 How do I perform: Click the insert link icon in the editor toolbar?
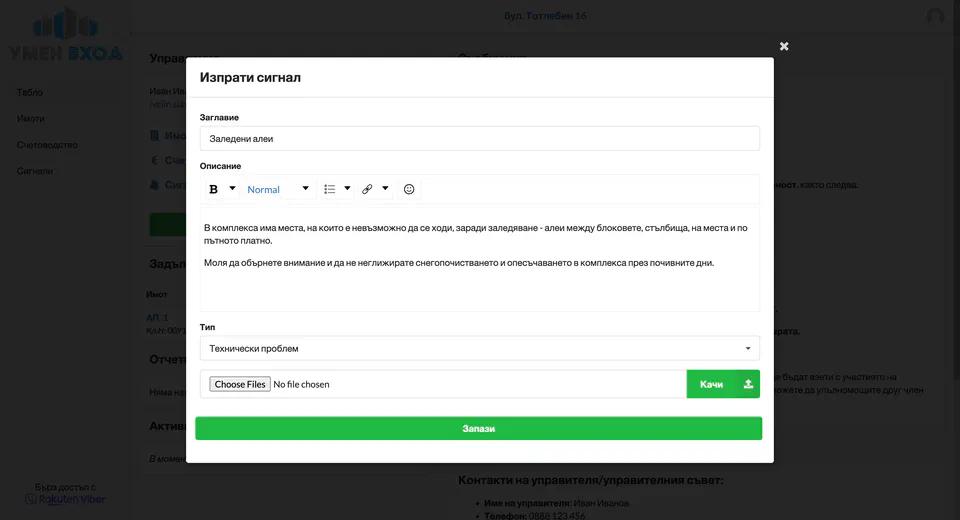[367, 189]
